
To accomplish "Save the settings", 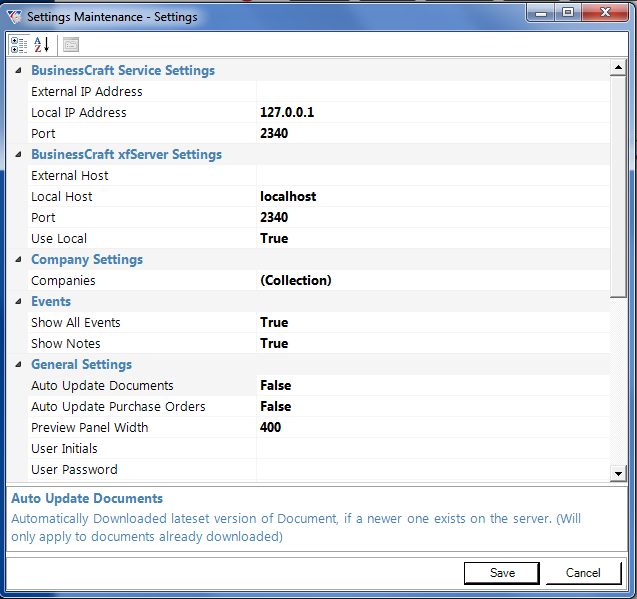I will pyautogui.click(x=502, y=573).
